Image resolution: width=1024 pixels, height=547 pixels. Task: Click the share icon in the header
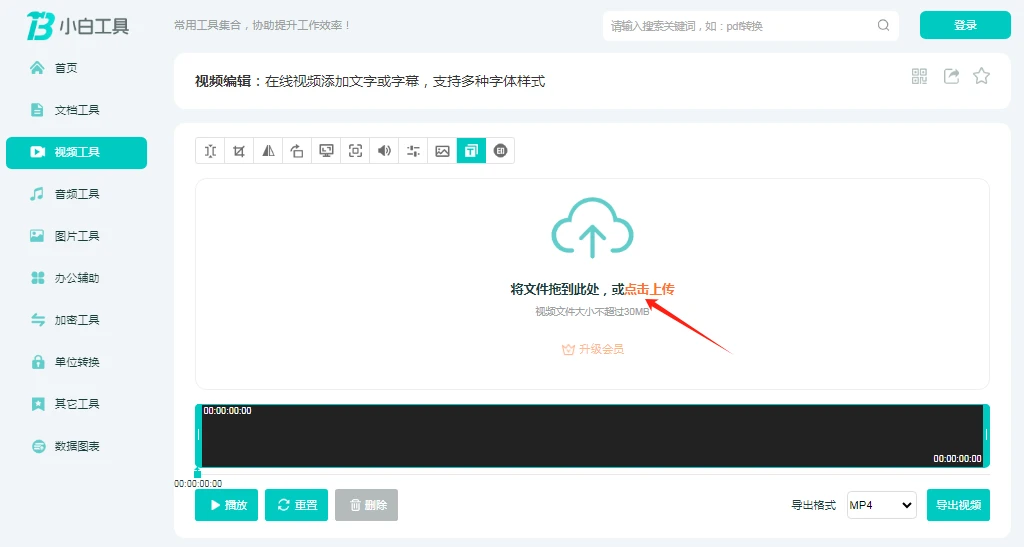pyautogui.click(x=952, y=76)
